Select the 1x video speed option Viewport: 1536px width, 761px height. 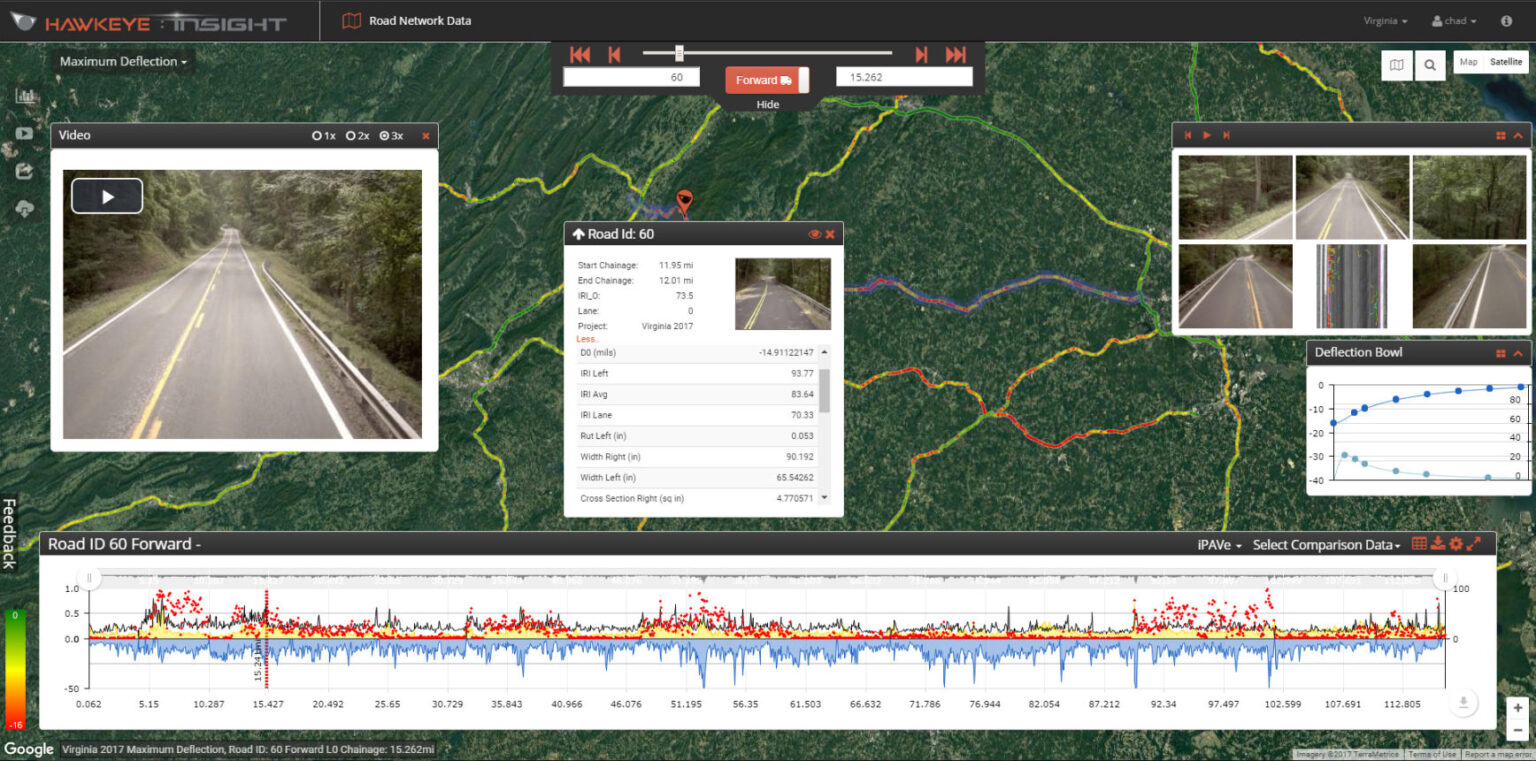click(323, 135)
